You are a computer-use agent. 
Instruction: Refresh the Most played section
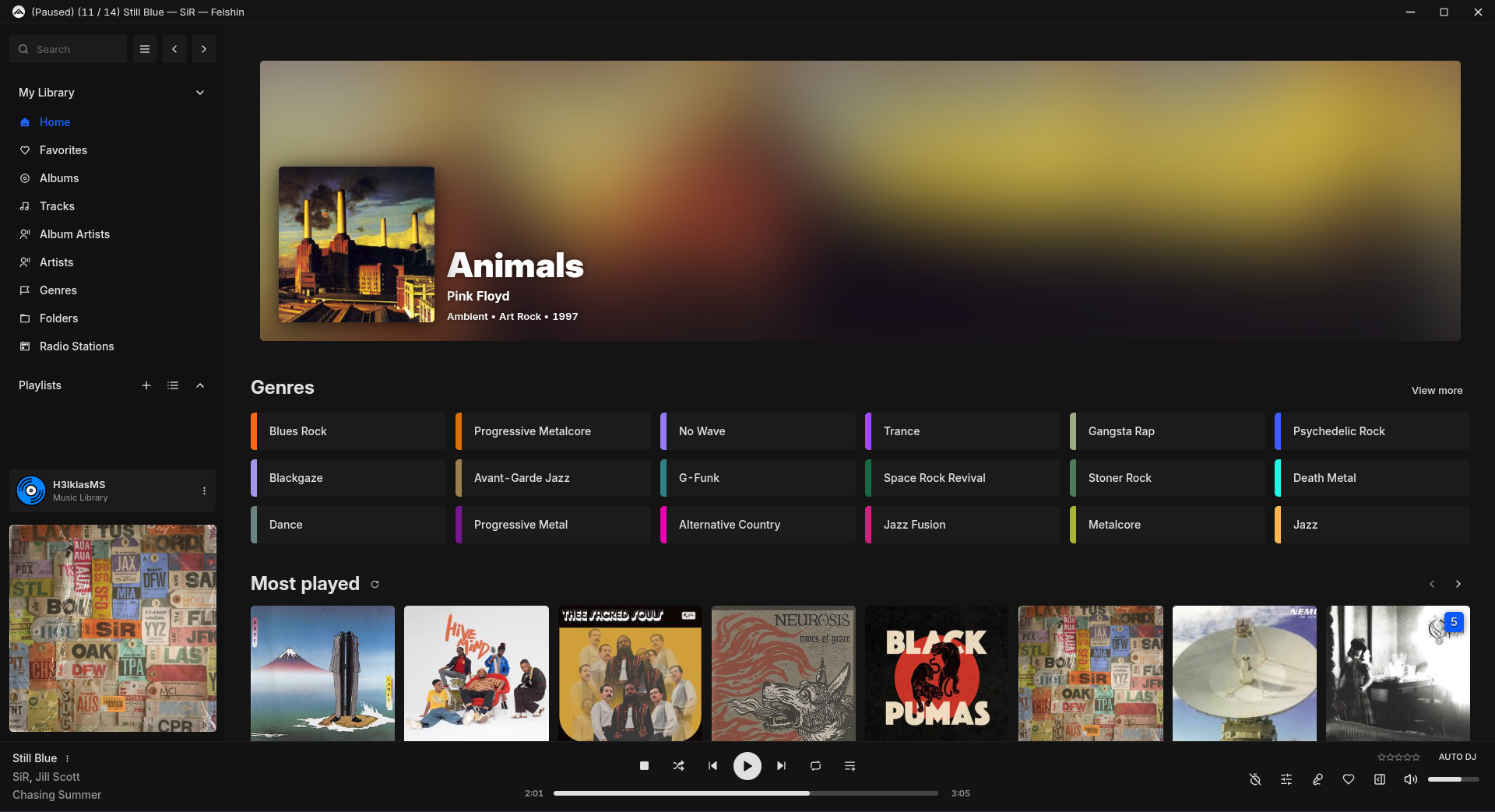[375, 584]
